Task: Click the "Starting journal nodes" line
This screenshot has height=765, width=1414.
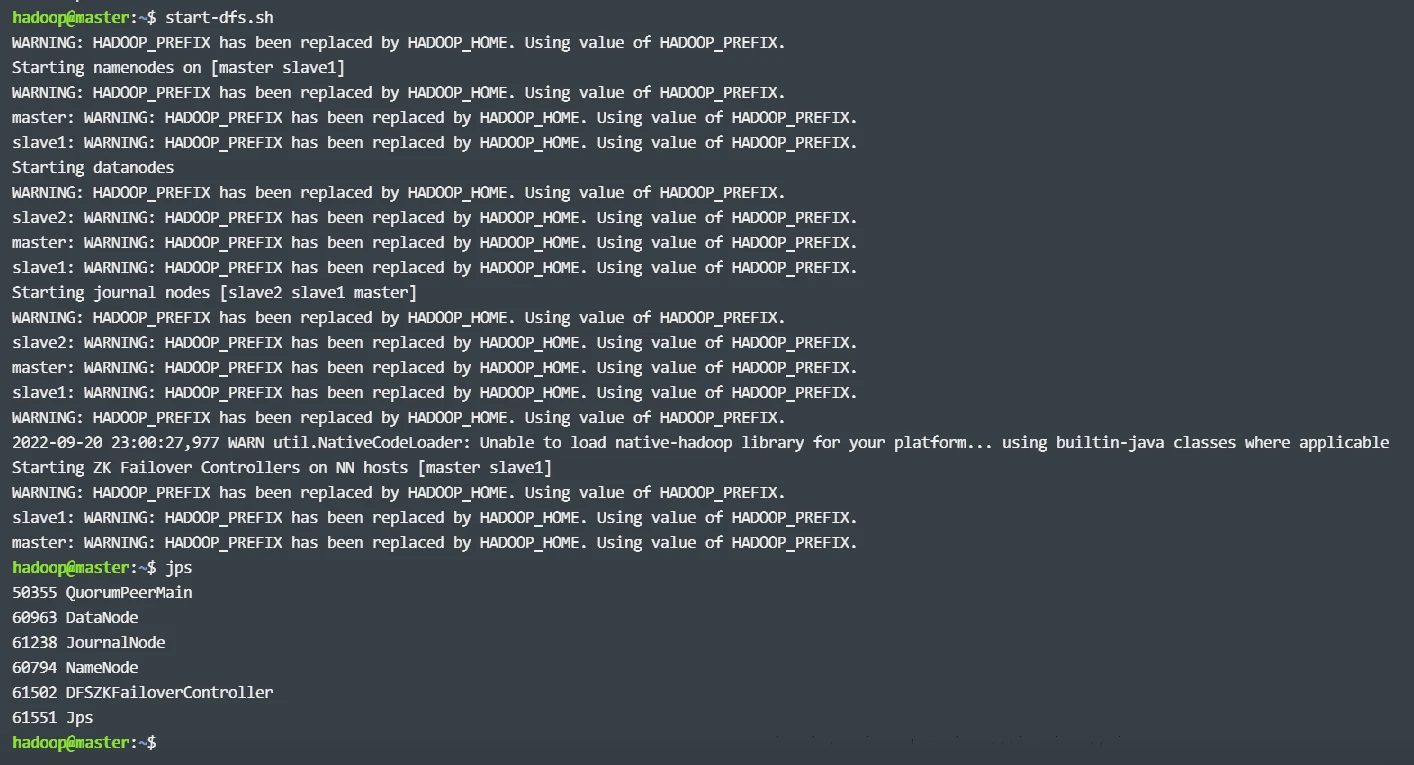Action: coord(214,293)
